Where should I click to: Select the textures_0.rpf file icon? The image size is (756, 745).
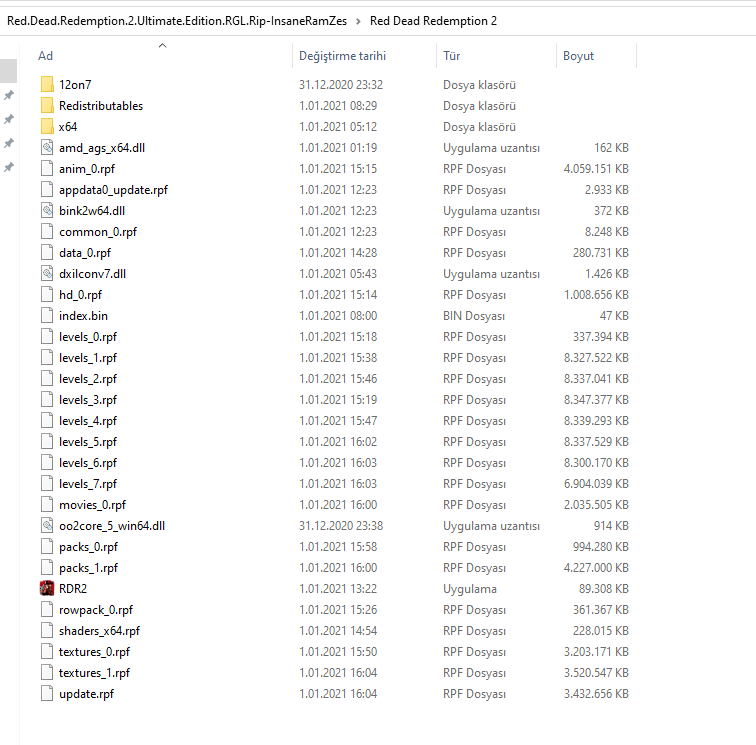47,651
